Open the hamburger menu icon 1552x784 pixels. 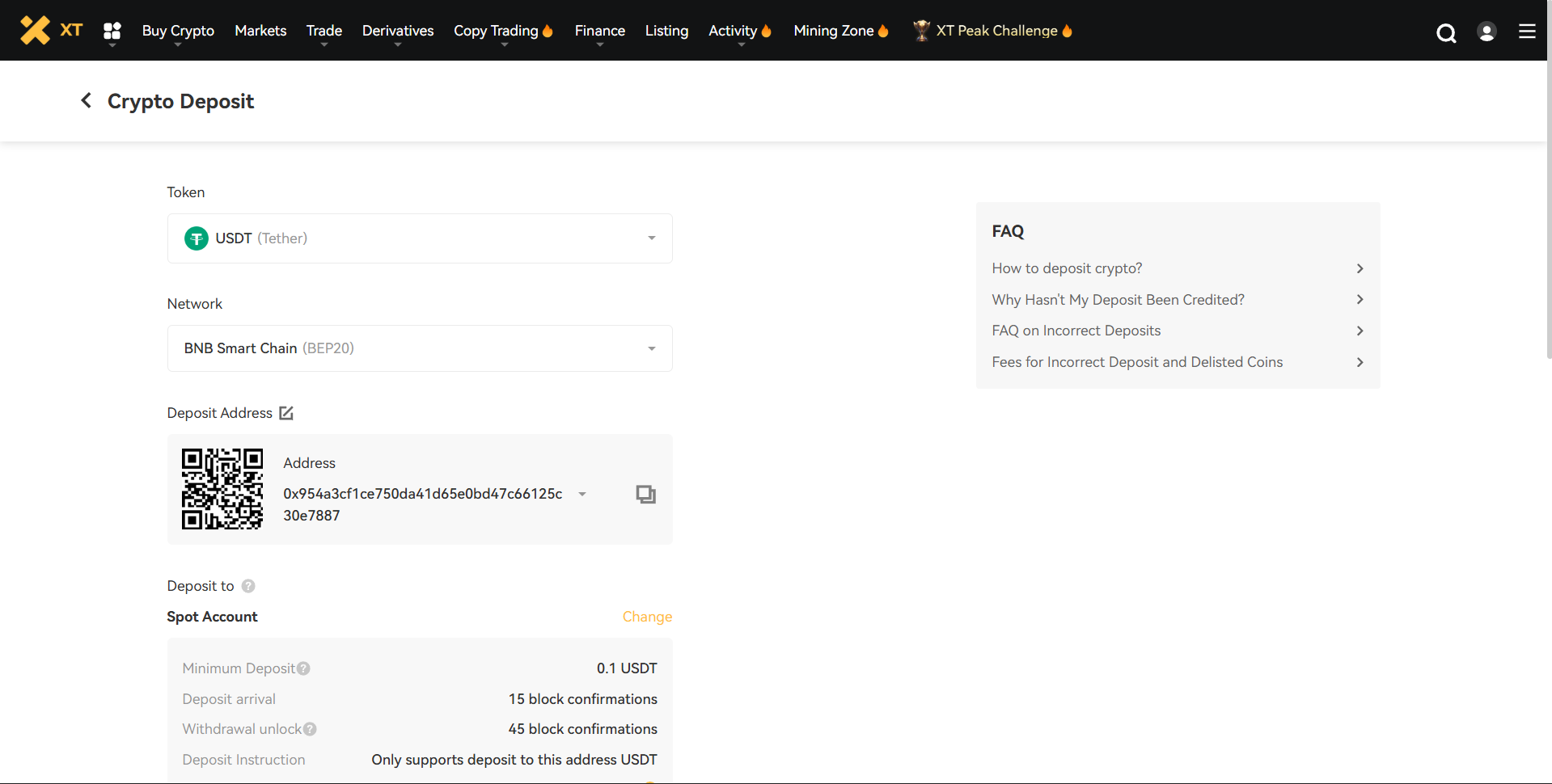[1527, 32]
